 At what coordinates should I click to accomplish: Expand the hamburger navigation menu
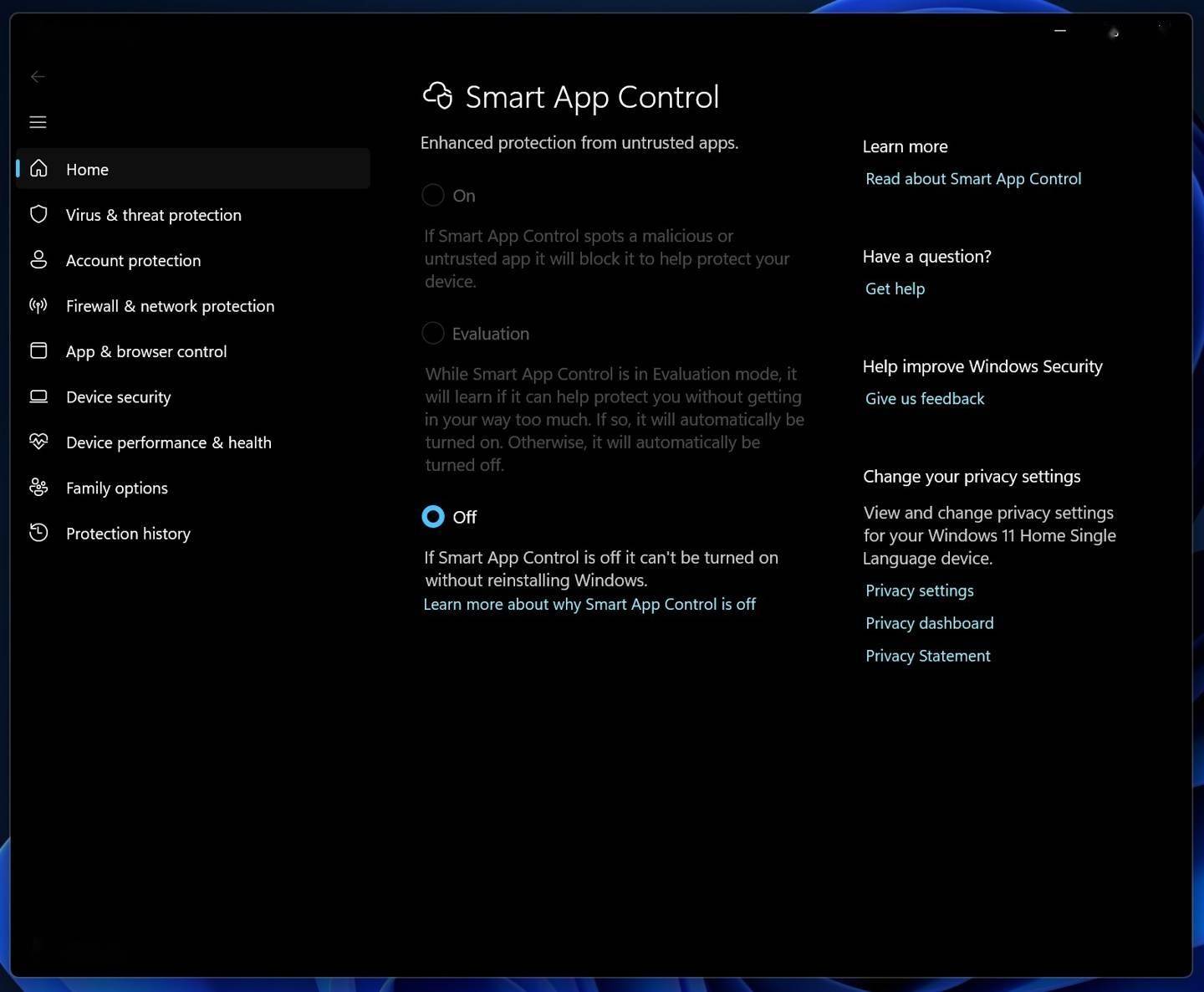38,122
